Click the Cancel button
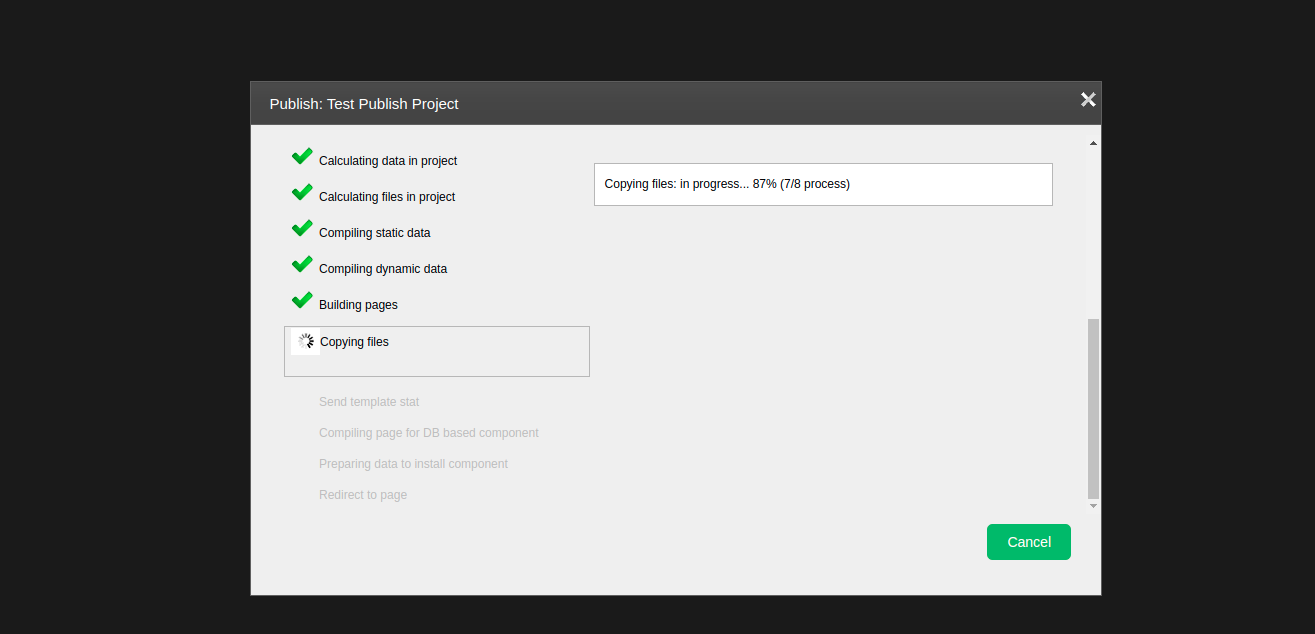 (x=1028, y=542)
